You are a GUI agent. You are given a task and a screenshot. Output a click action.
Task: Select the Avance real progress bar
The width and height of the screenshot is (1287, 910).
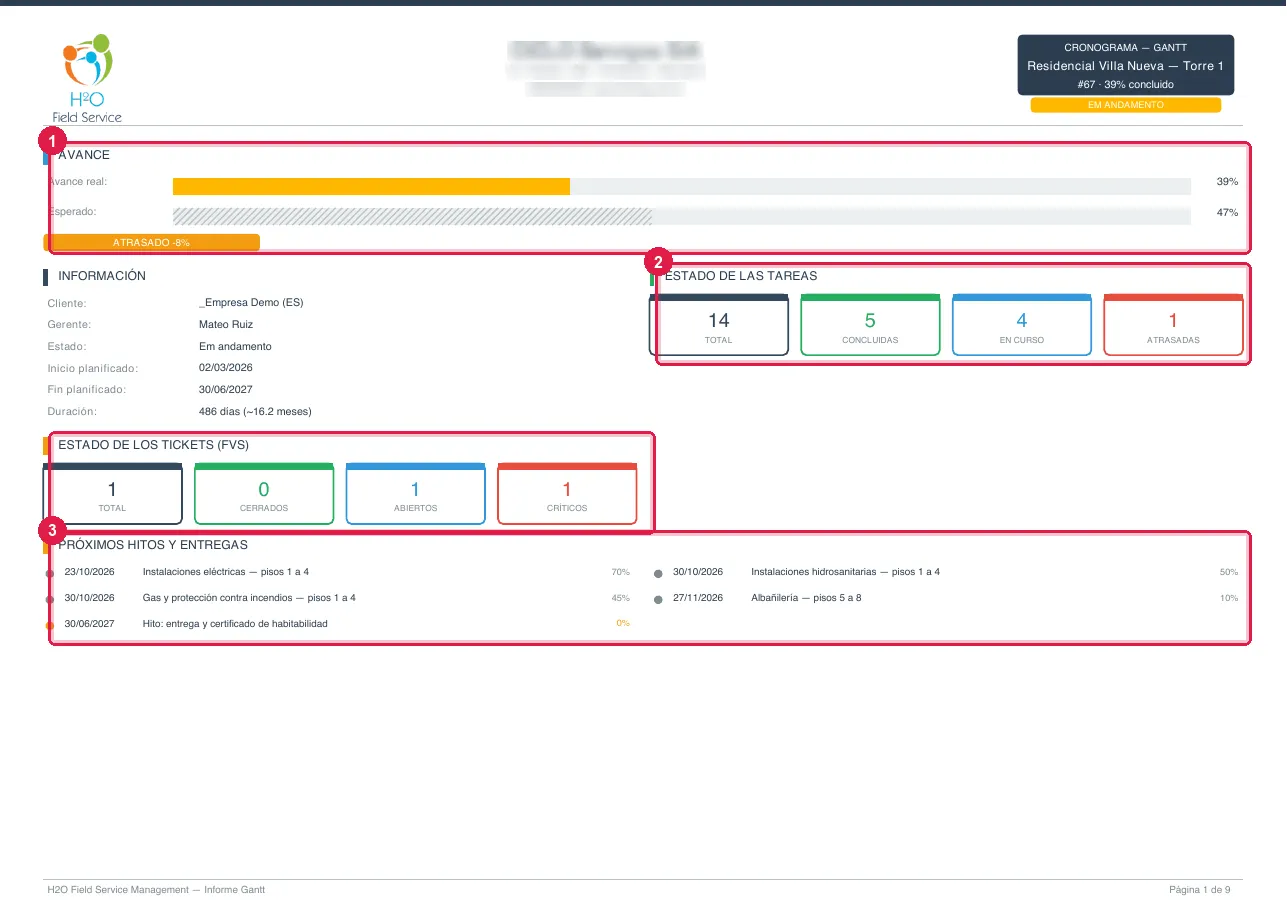(x=682, y=186)
